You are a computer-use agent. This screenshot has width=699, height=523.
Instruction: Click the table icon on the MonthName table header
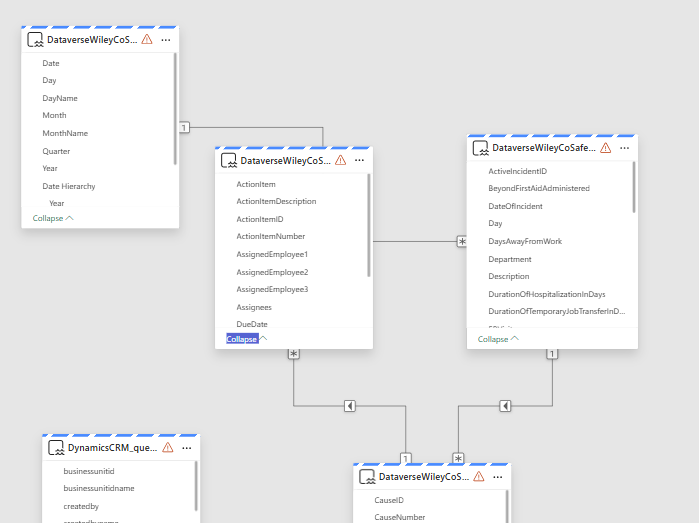click(35, 40)
